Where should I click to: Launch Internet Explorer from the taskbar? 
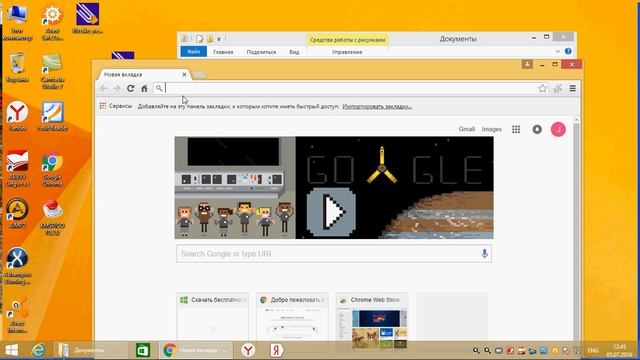click(x=38, y=350)
